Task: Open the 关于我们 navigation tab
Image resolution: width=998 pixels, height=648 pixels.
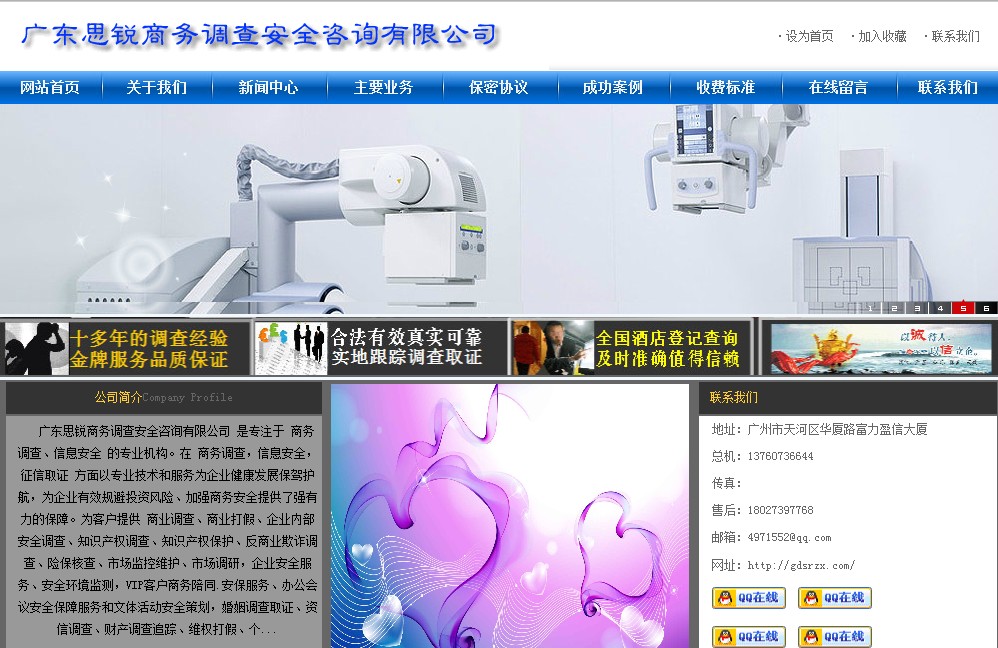Action: (x=156, y=87)
